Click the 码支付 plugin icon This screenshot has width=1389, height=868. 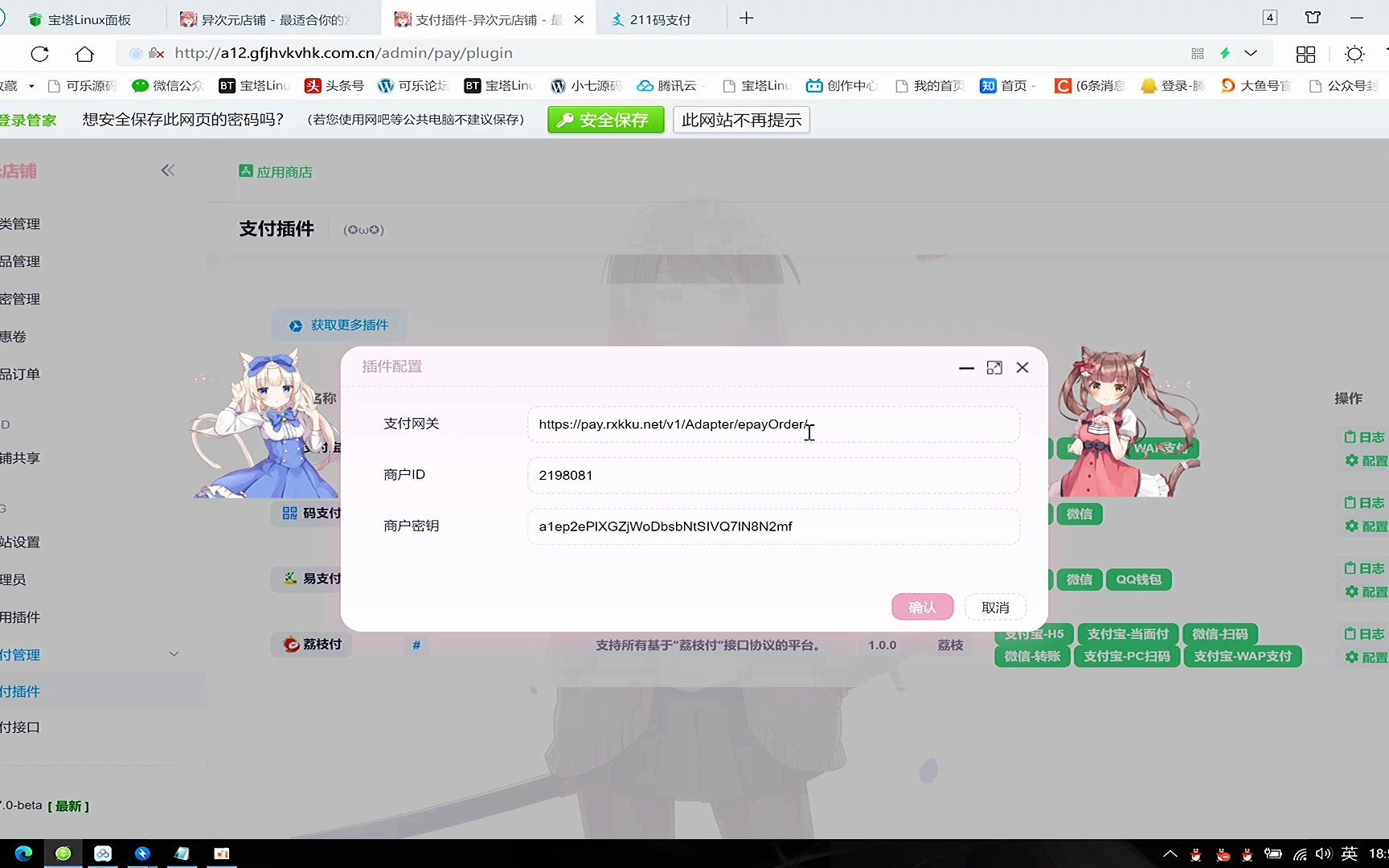tap(289, 513)
